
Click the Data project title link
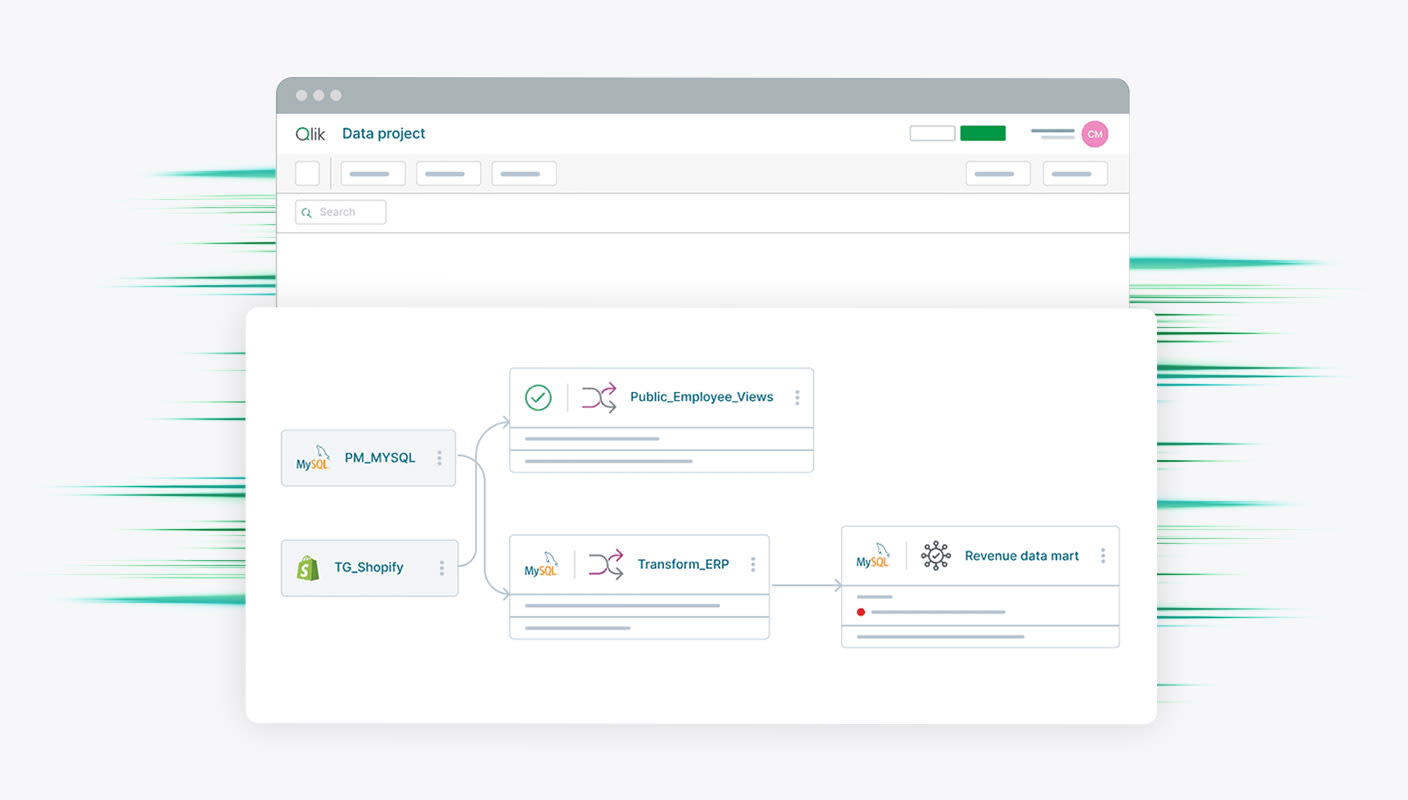(x=383, y=133)
